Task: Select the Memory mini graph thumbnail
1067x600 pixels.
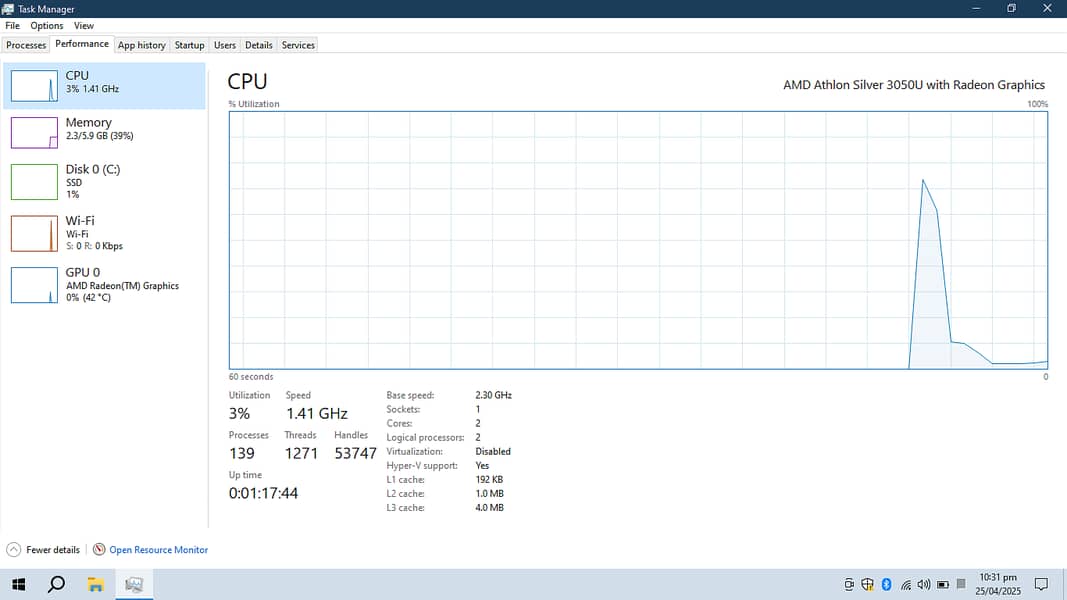Action: (x=34, y=133)
